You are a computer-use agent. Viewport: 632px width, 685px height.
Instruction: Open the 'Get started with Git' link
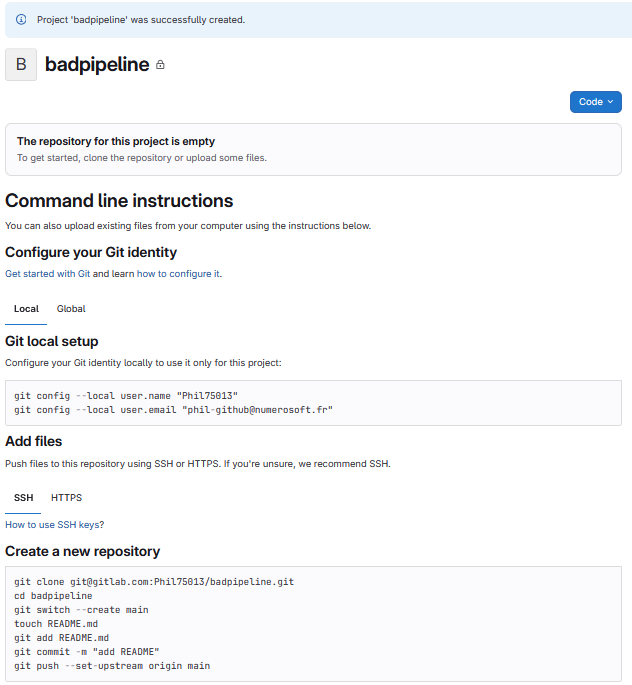tap(48, 274)
